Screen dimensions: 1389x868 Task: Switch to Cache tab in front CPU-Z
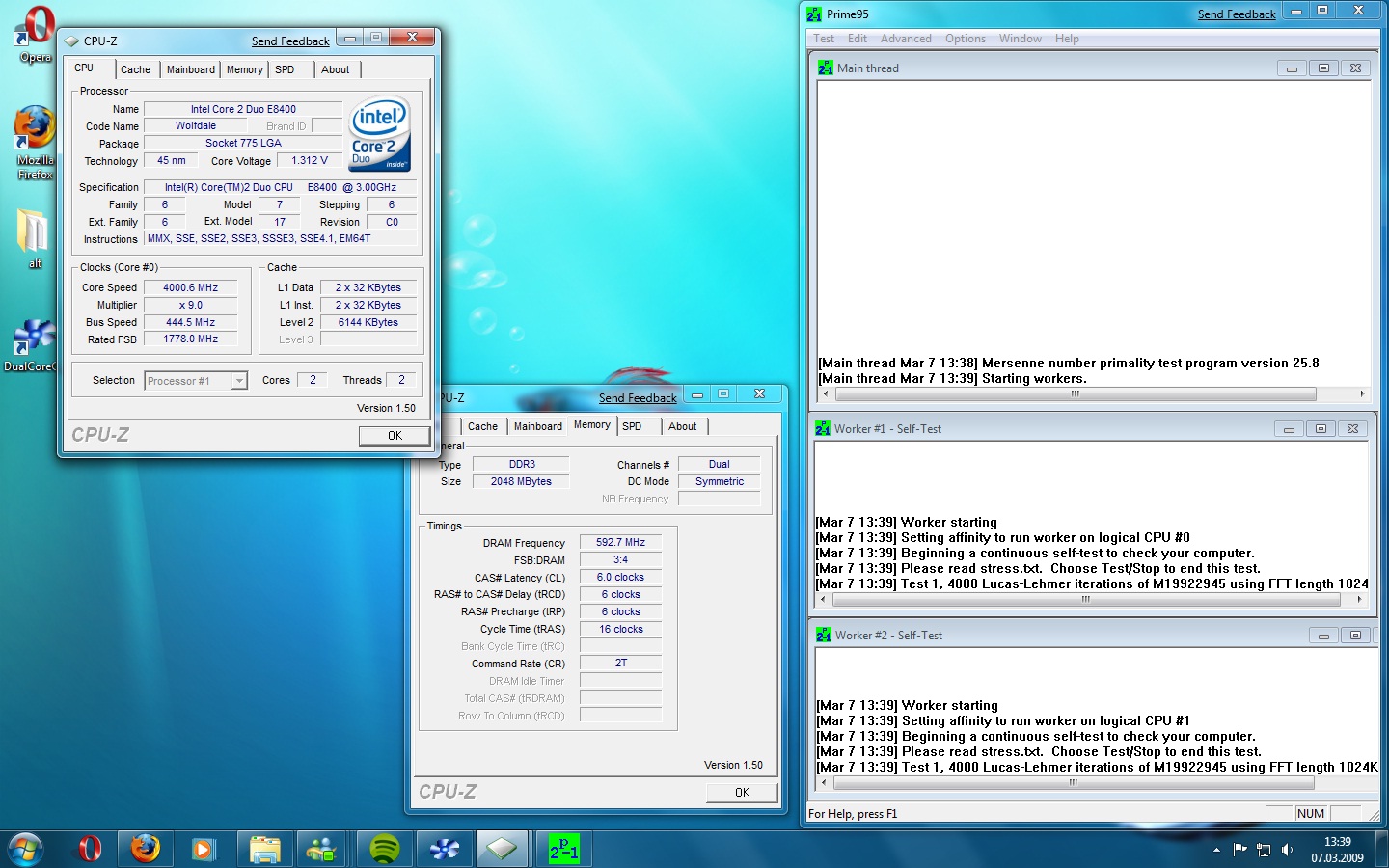135,69
